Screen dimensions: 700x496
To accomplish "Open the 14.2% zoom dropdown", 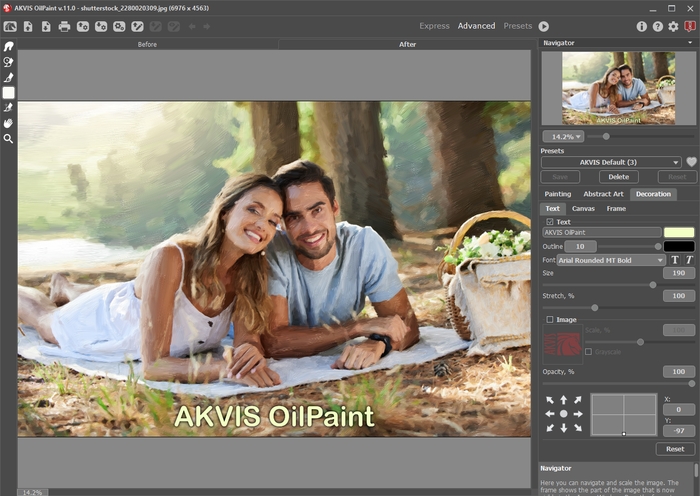I will [563, 137].
